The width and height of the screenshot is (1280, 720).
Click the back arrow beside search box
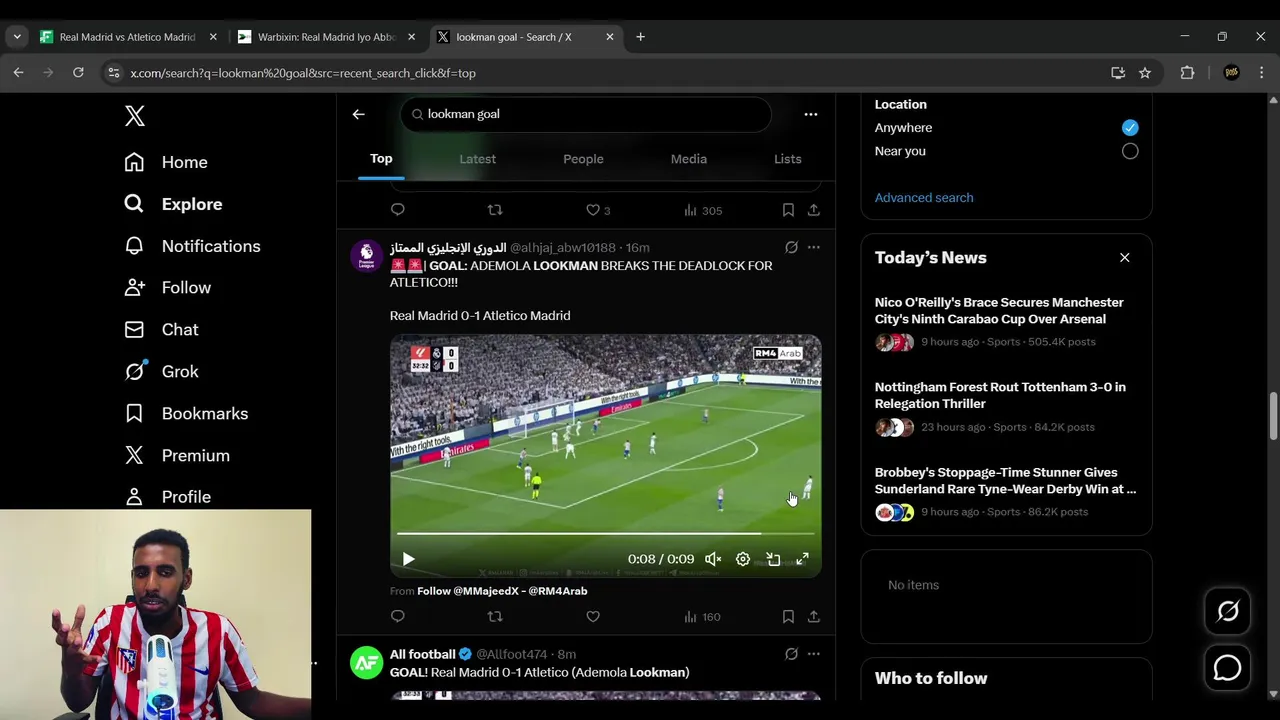(358, 114)
